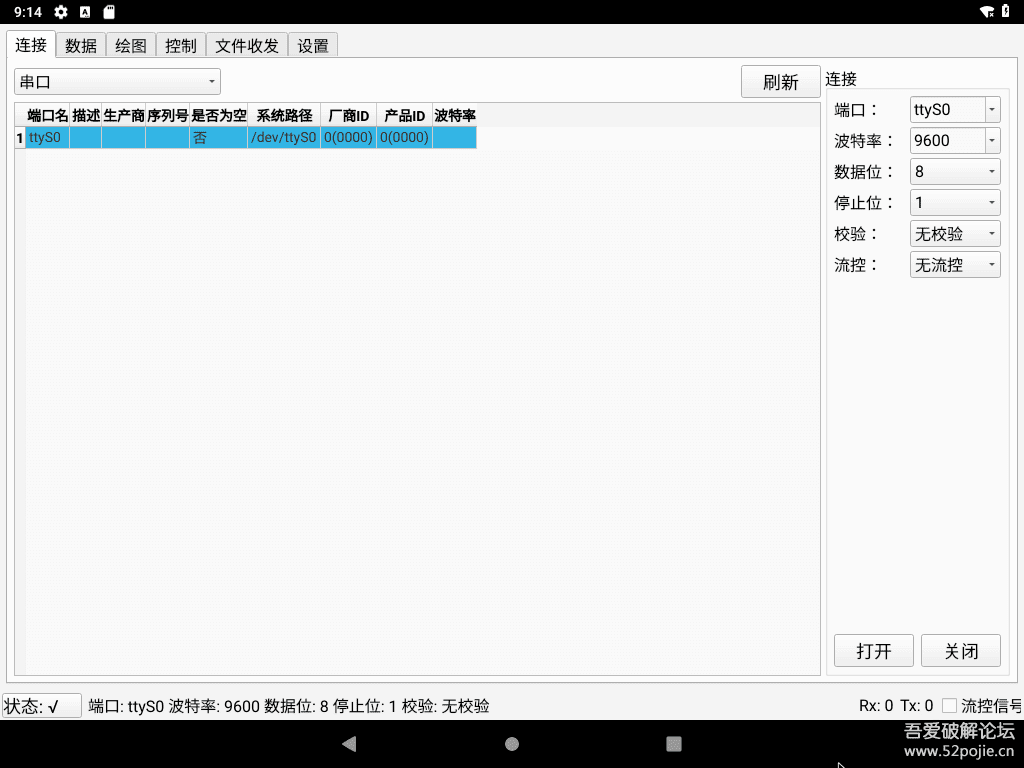Click the 刷新 refresh button
The width and height of the screenshot is (1024, 768).
point(780,81)
